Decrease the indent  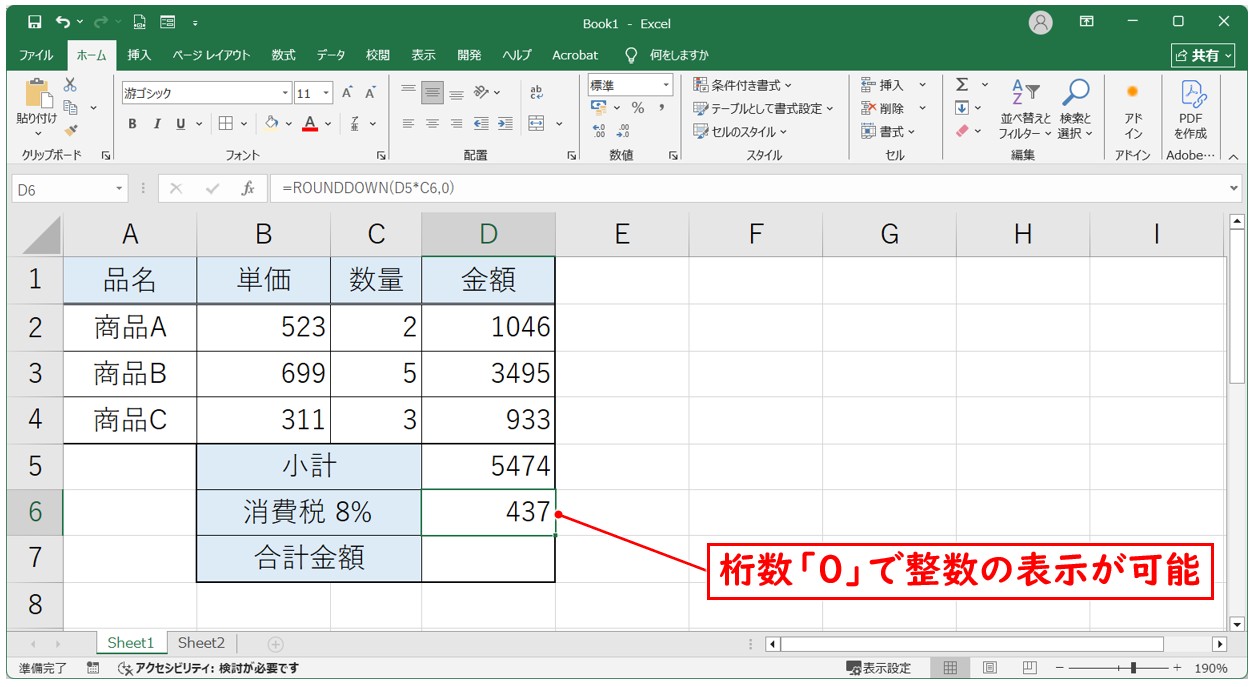(481, 124)
